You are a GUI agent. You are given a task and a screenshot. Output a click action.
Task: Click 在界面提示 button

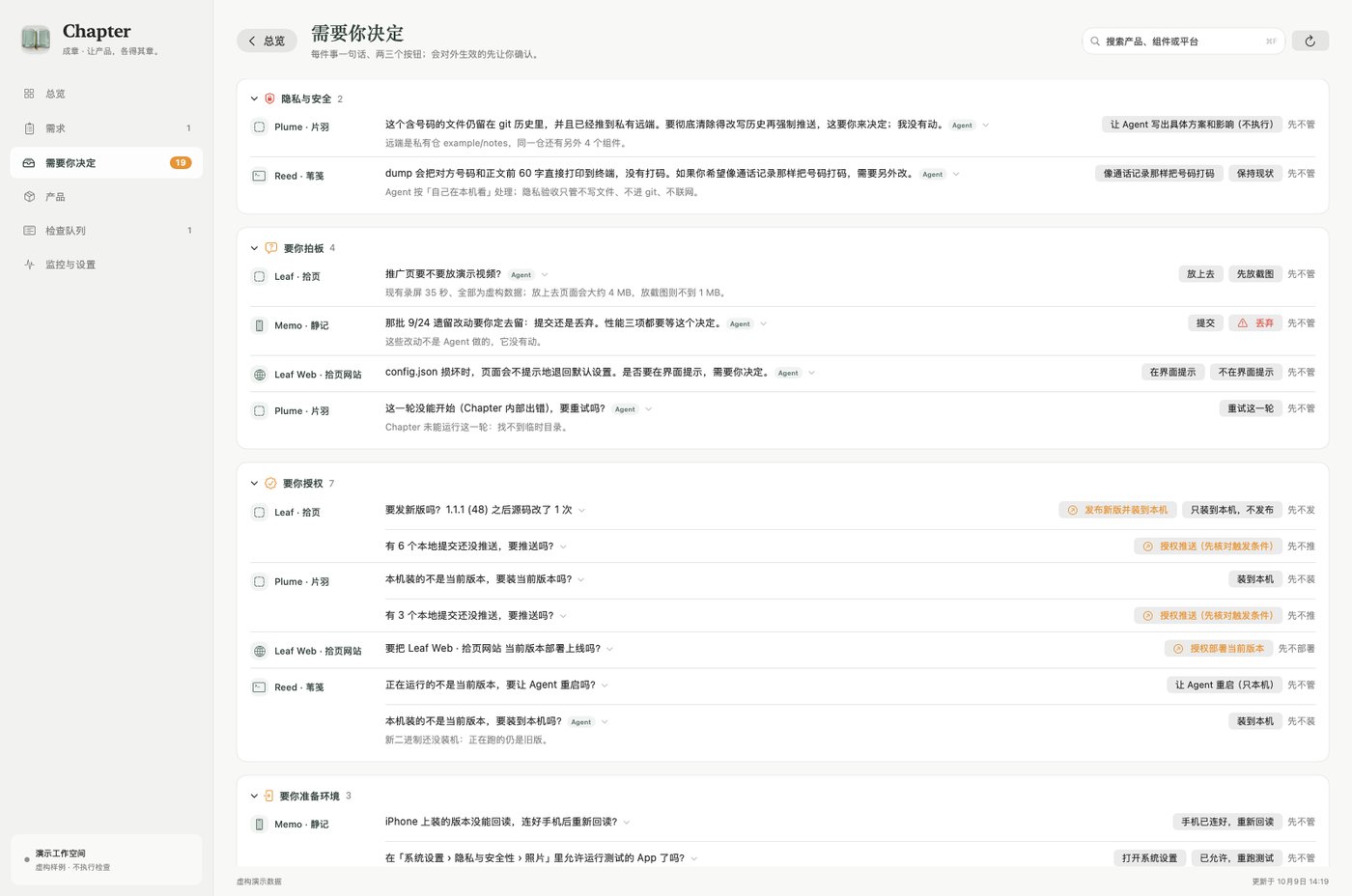[1172, 372]
